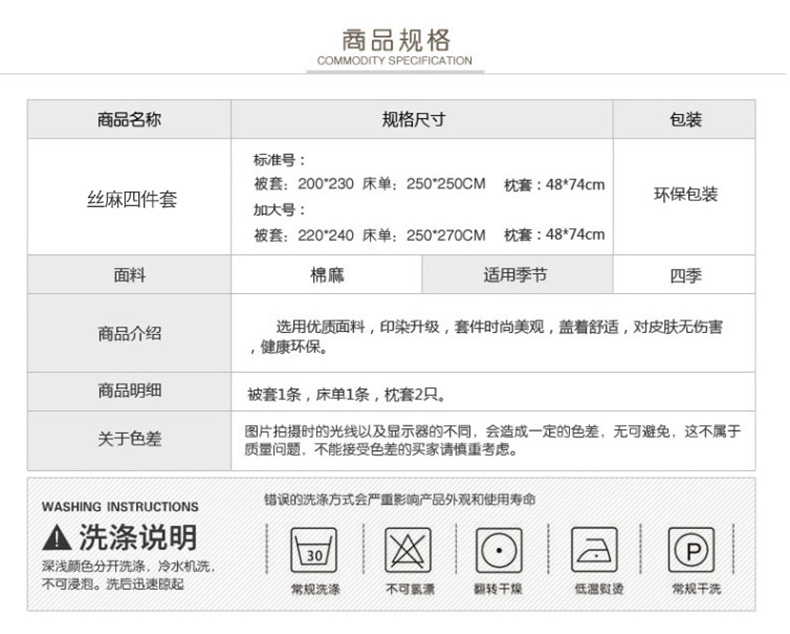Image resolution: width=790 pixels, height=634 pixels.
Task: Click the dry clean P icon
Action: 691,550
